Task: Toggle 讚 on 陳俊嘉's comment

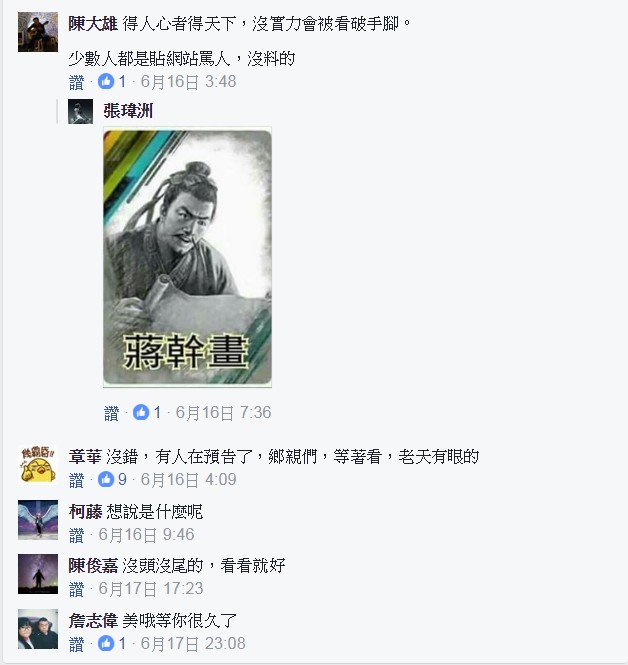Action: pos(76,589)
